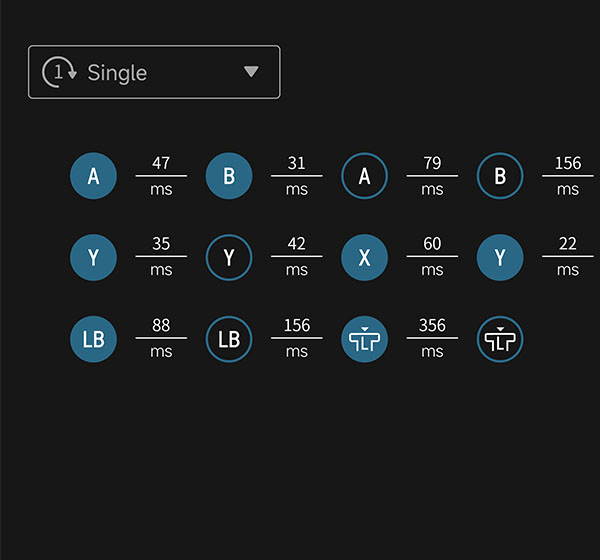Click the filled paddle press icon
600x560 pixels.
coord(364,339)
